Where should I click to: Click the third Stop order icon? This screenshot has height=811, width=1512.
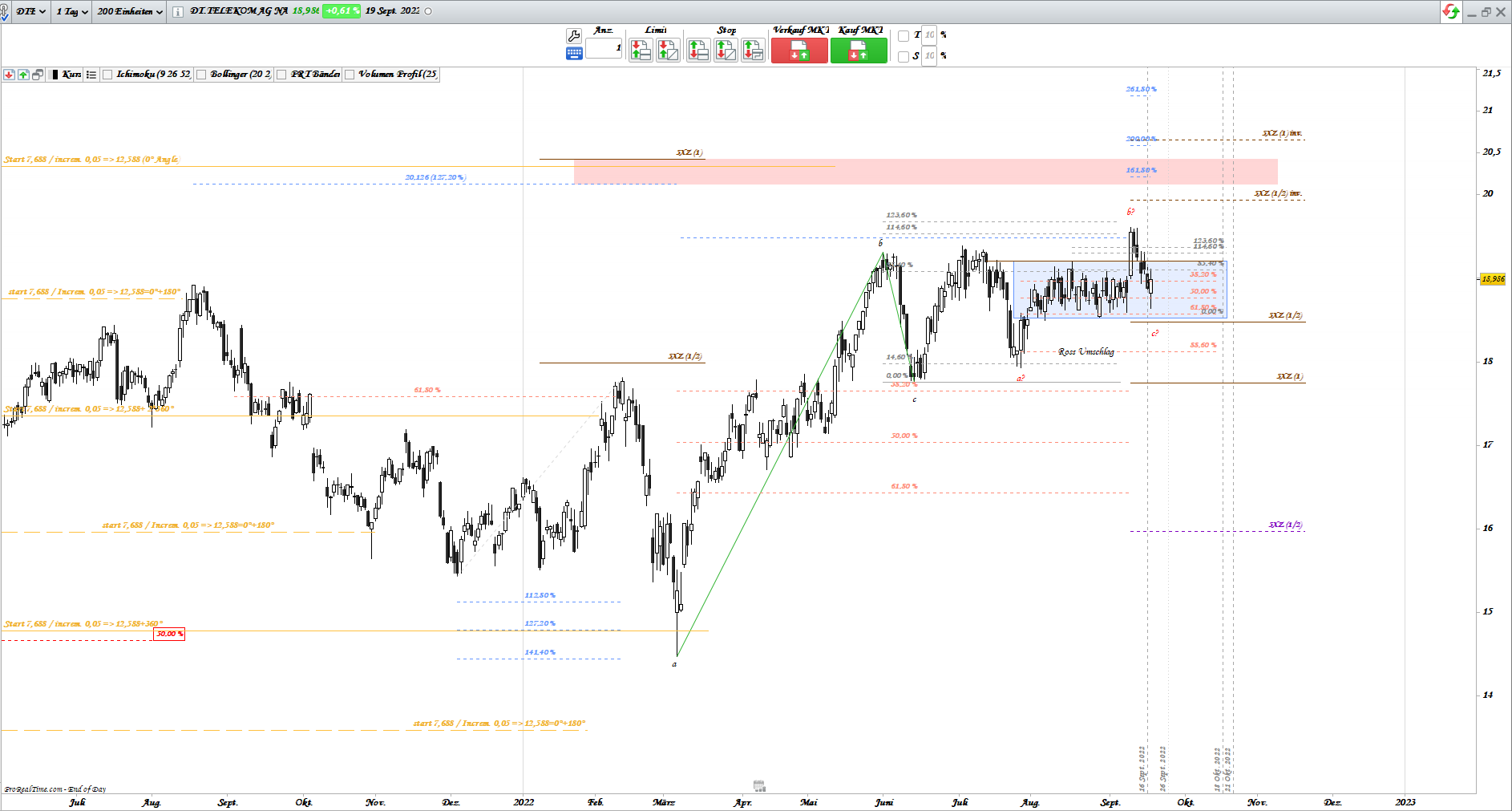click(753, 51)
